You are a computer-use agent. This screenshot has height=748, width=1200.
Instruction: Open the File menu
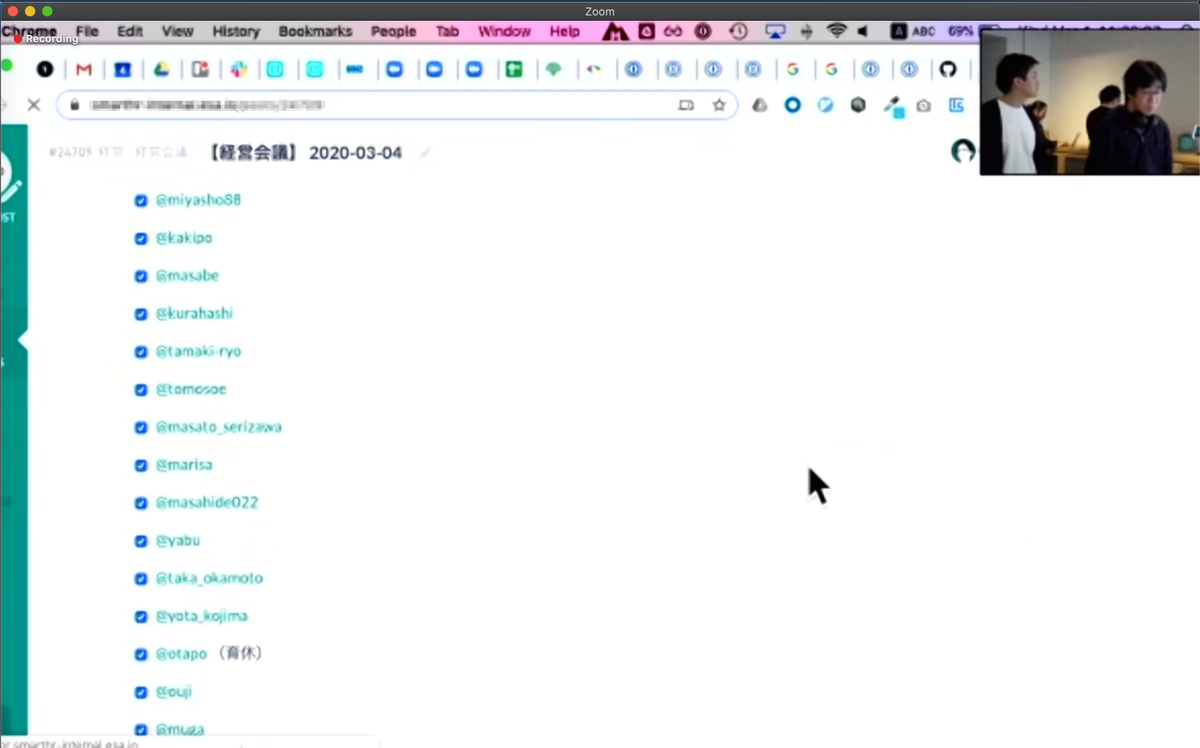tap(88, 32)
